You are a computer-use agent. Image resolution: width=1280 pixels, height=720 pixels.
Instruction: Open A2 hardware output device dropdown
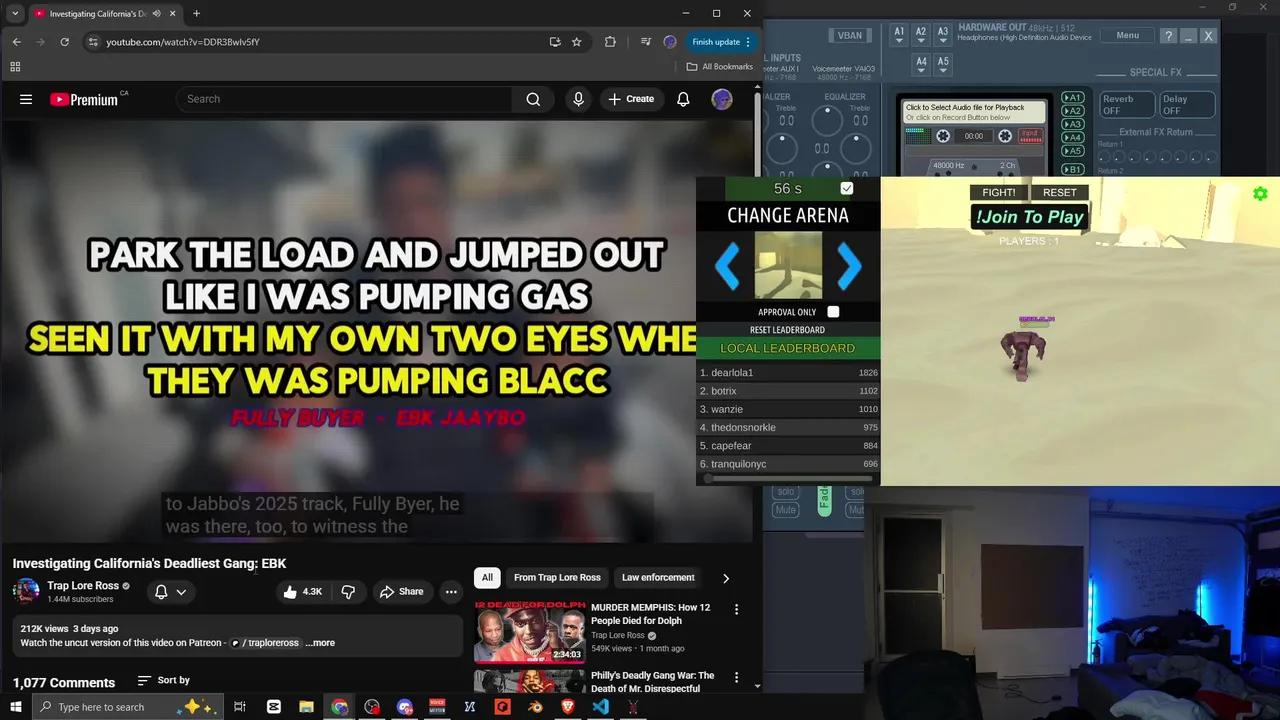click(x=921, y=34)
